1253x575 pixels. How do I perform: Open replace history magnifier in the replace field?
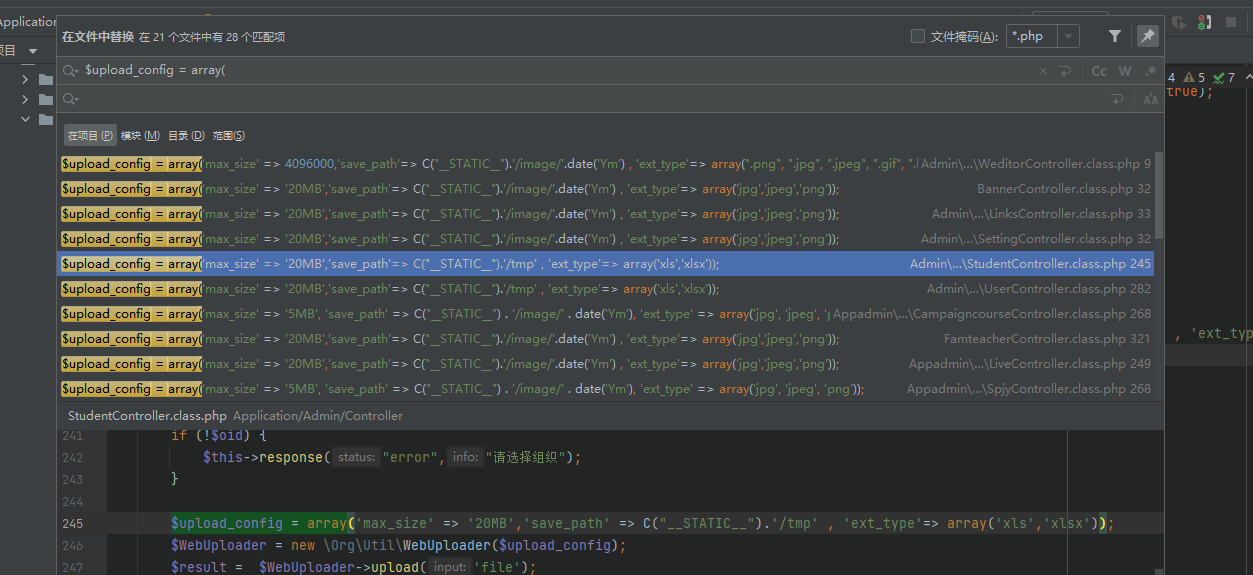71,99
